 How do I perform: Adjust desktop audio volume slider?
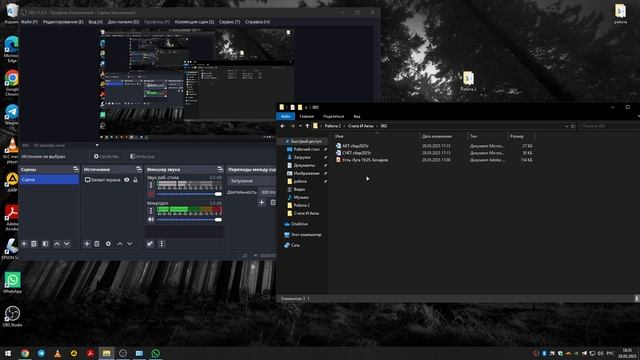190,194
